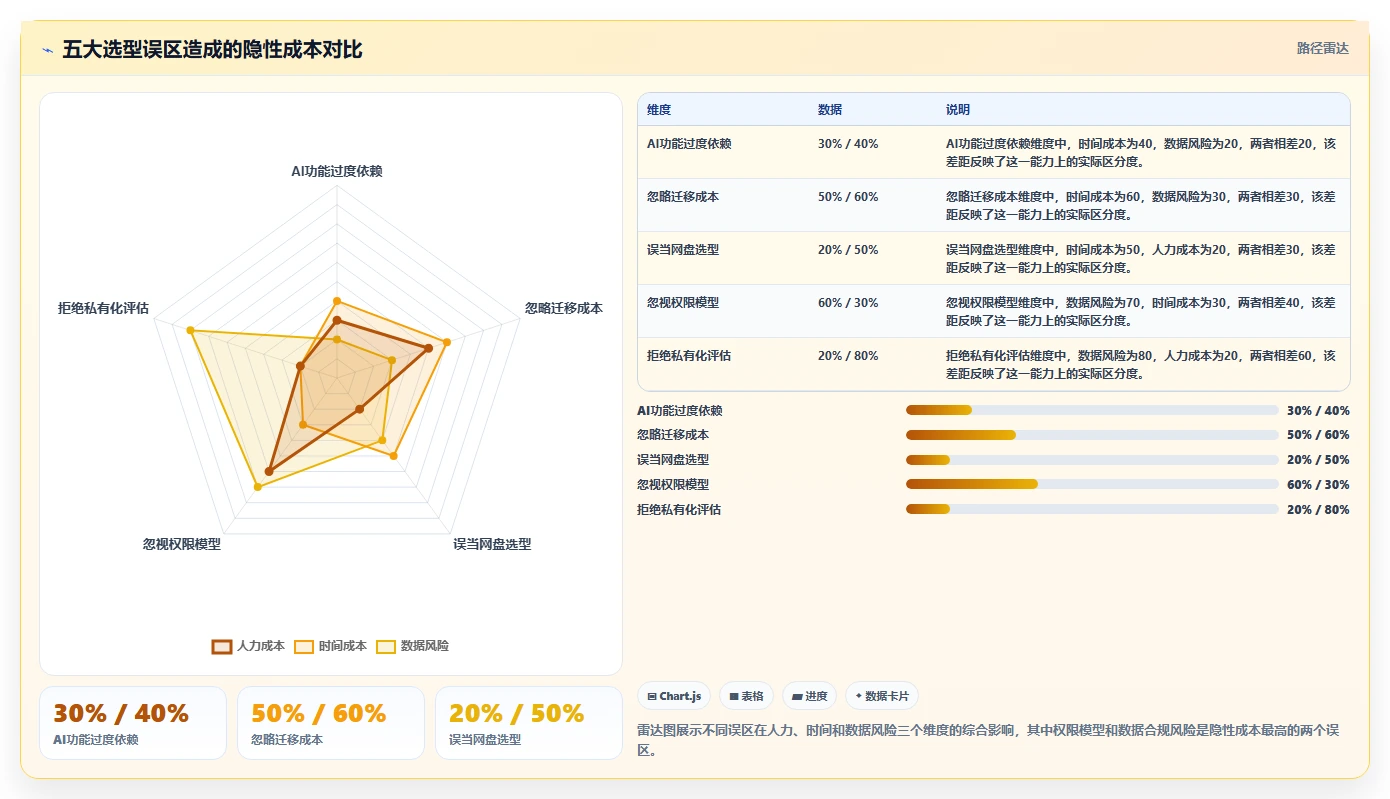Select the 忽略迁移成本 progress bar

coord(1092,435)
